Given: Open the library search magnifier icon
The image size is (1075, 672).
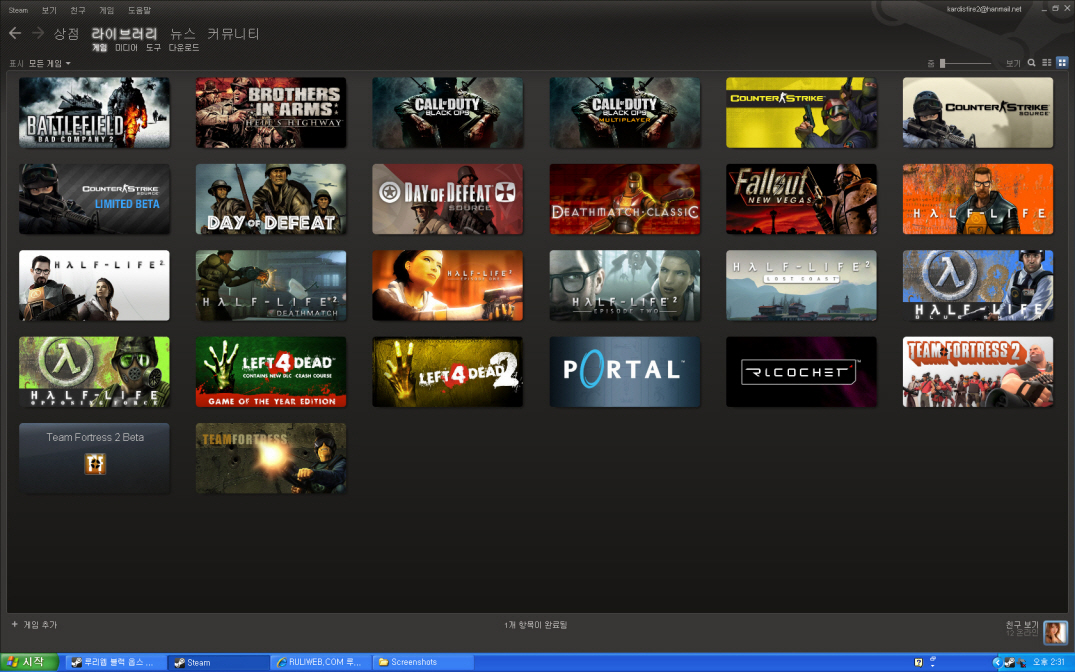Looking at the screenshot, I should click(x=1032, y=62).
